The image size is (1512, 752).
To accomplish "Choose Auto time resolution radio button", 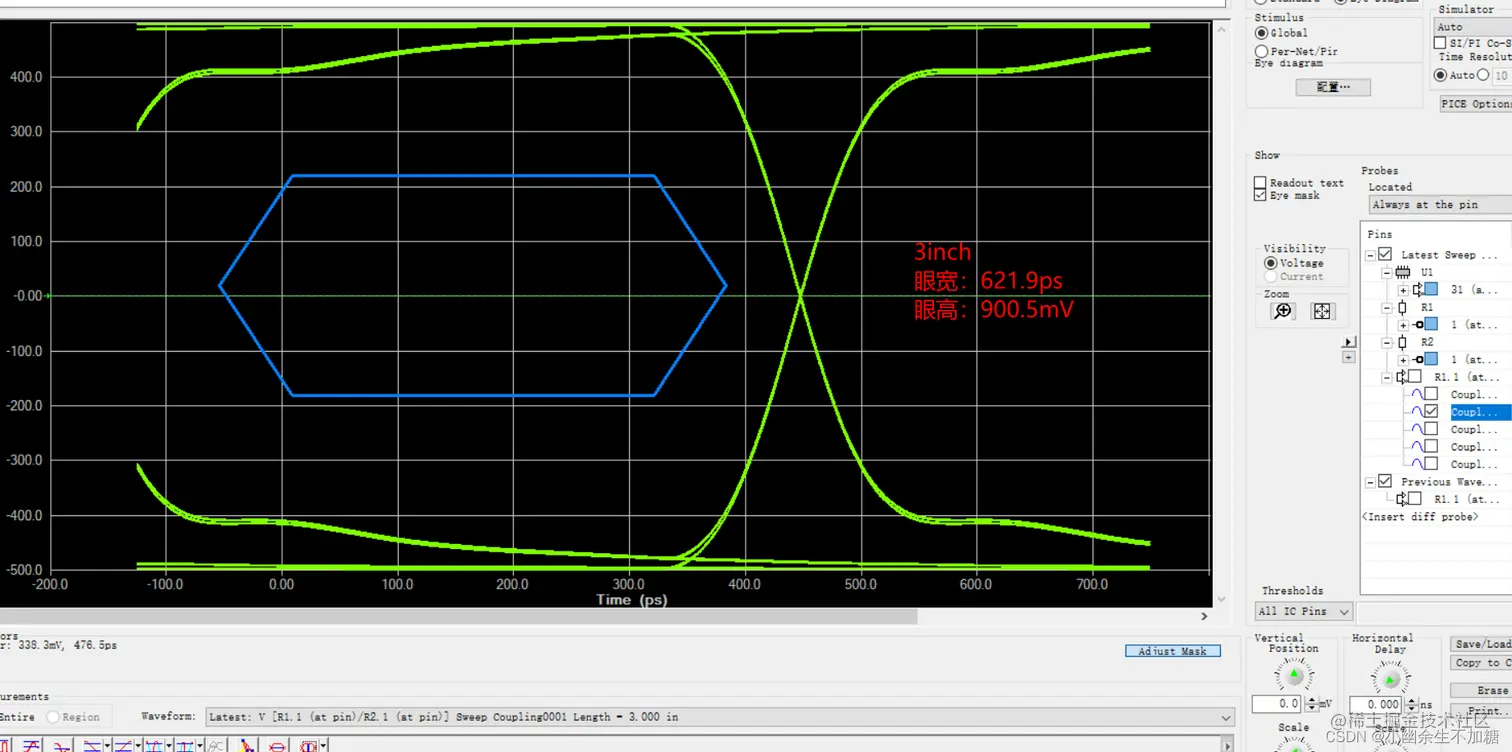I will click(1441, 75).
